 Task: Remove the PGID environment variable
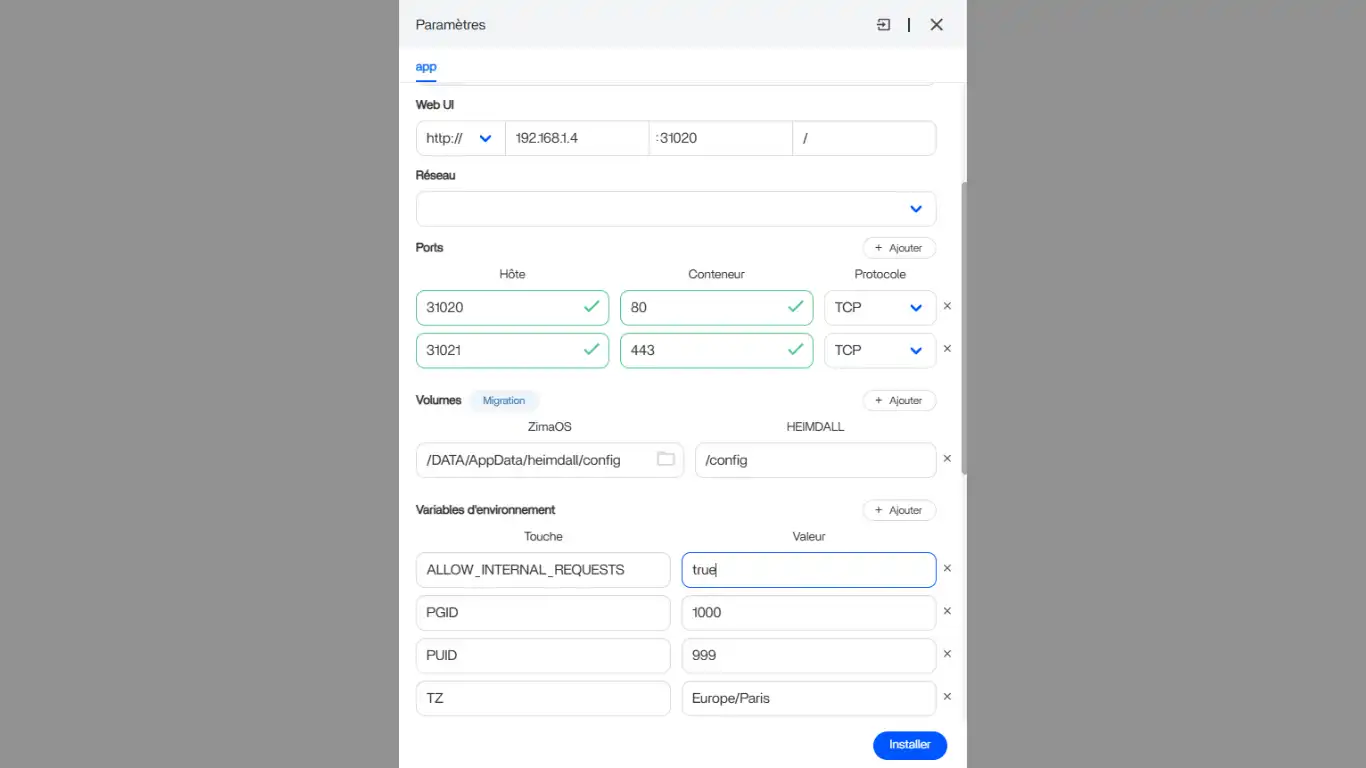coord(947,612)
